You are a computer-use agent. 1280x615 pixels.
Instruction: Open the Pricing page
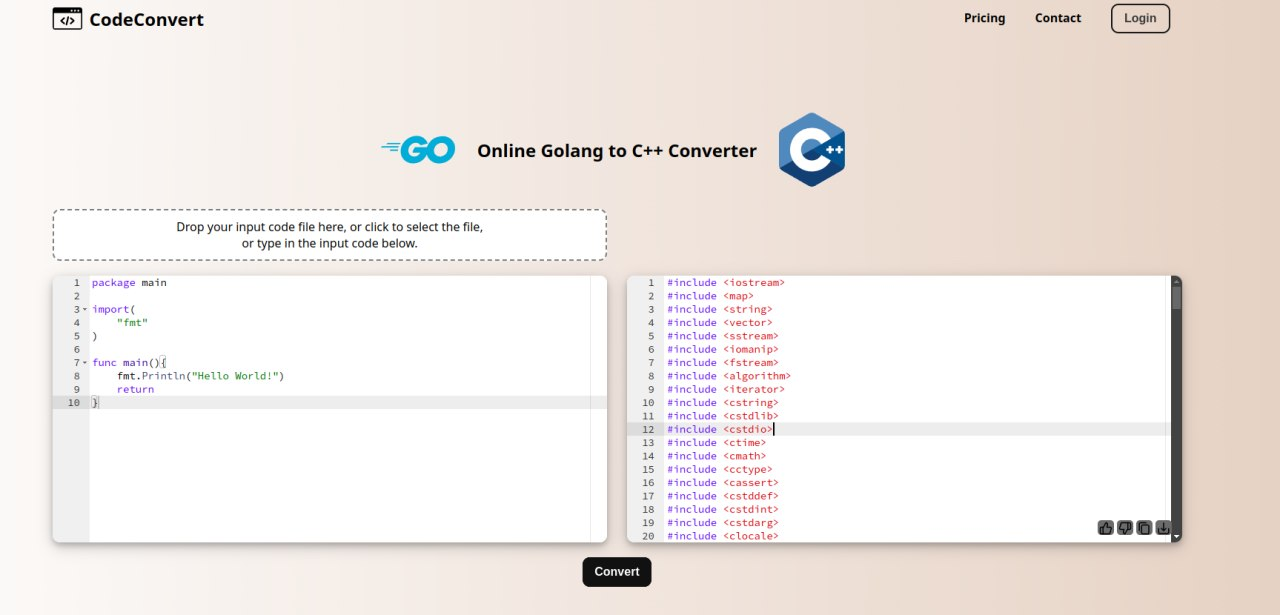[x=984, y=18]
